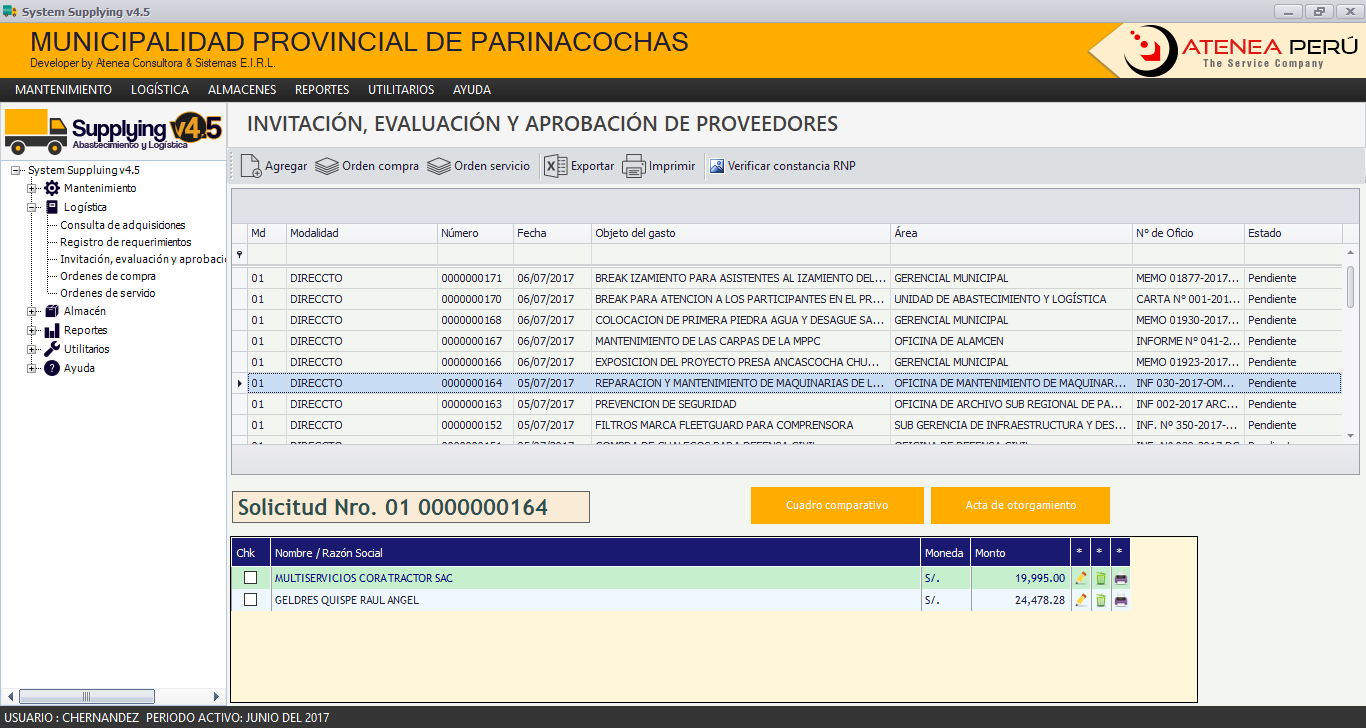
Task: Tick the GELDRES QUISPE RAUL ANGEL checkbox
Action: (251, 600)
